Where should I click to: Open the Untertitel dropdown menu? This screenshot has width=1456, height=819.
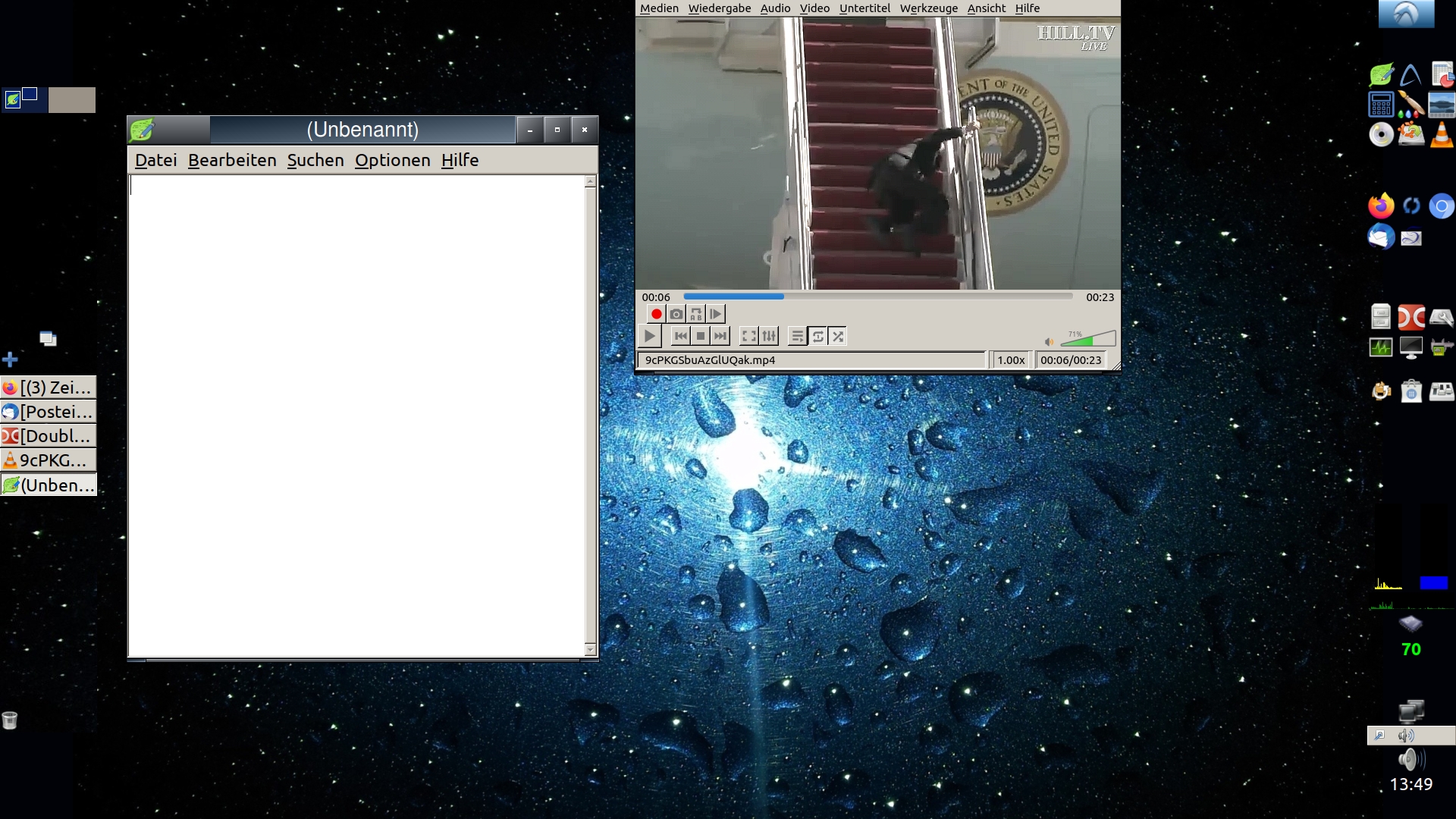(864, 8)
